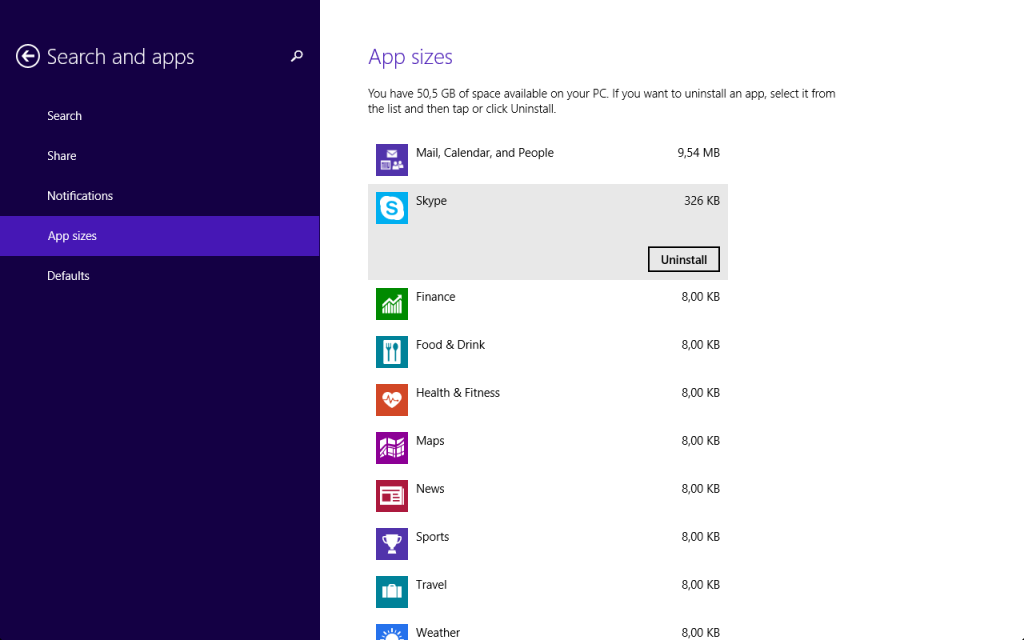Select the Weather sun icon
The height and width of the screenshot is (640, 1024).
392,632
